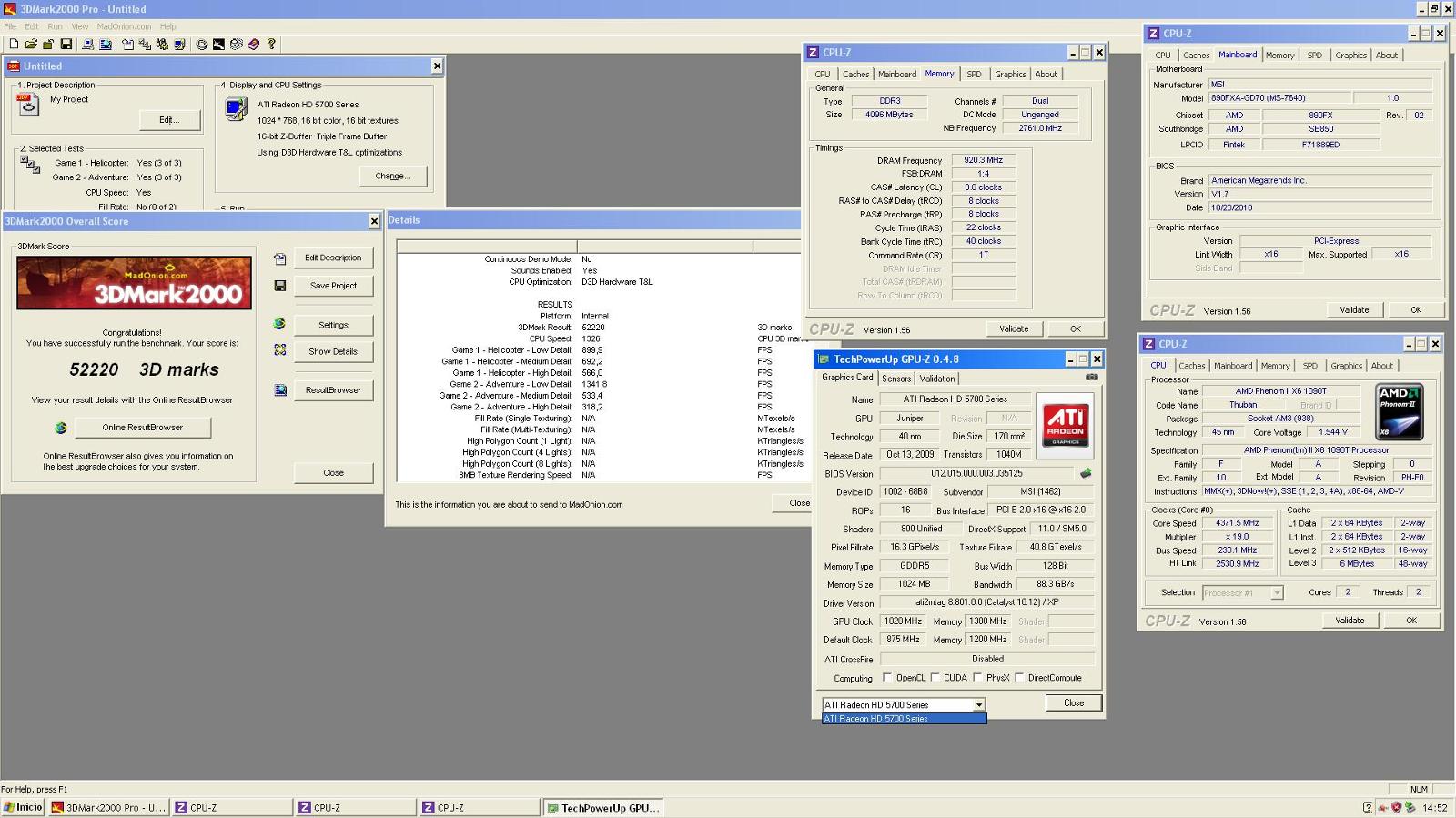Click the GPU-Z BIOS save chip icon
Screen dimensions: 1456x818
1086,473
